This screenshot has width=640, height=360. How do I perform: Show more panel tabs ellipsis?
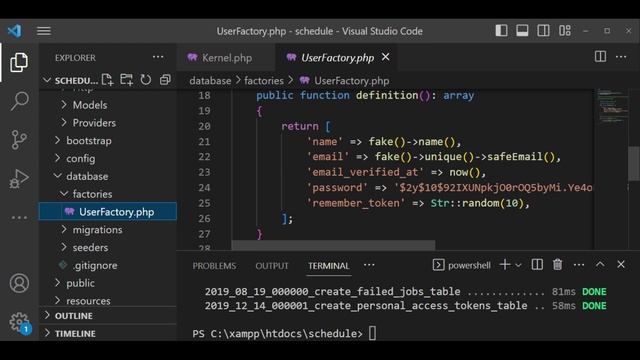369,265
